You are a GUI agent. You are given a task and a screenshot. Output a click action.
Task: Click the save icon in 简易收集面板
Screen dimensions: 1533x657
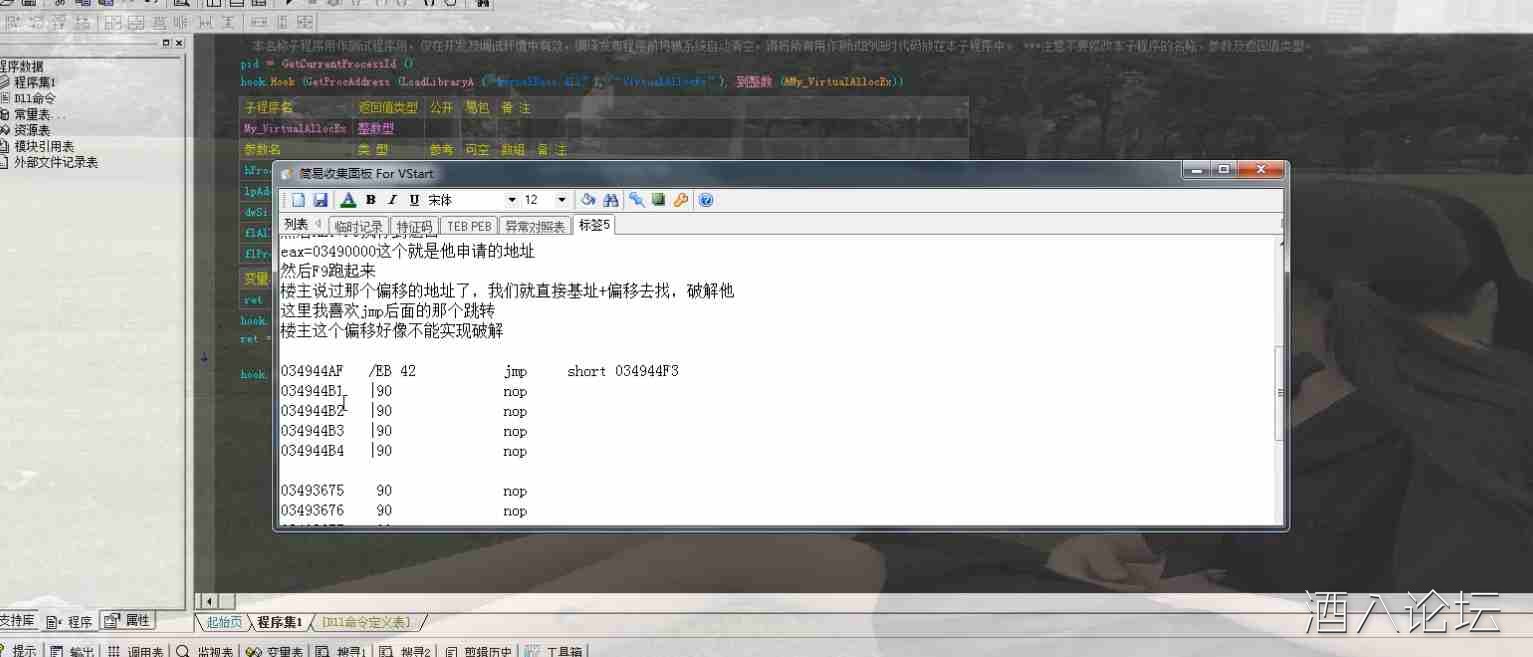click(x=321, y=200)
